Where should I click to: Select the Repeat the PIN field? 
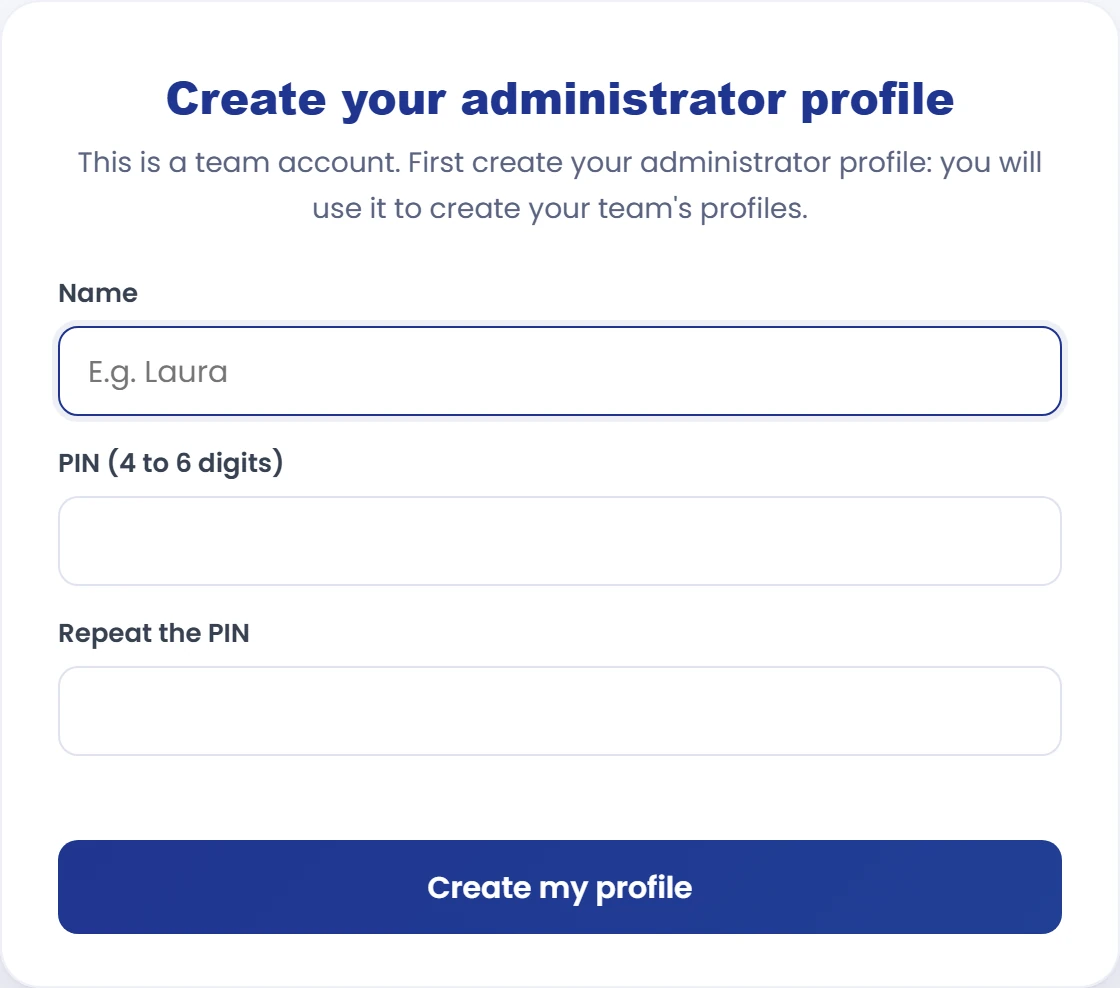pyautogui.click(x=559, y=711)
